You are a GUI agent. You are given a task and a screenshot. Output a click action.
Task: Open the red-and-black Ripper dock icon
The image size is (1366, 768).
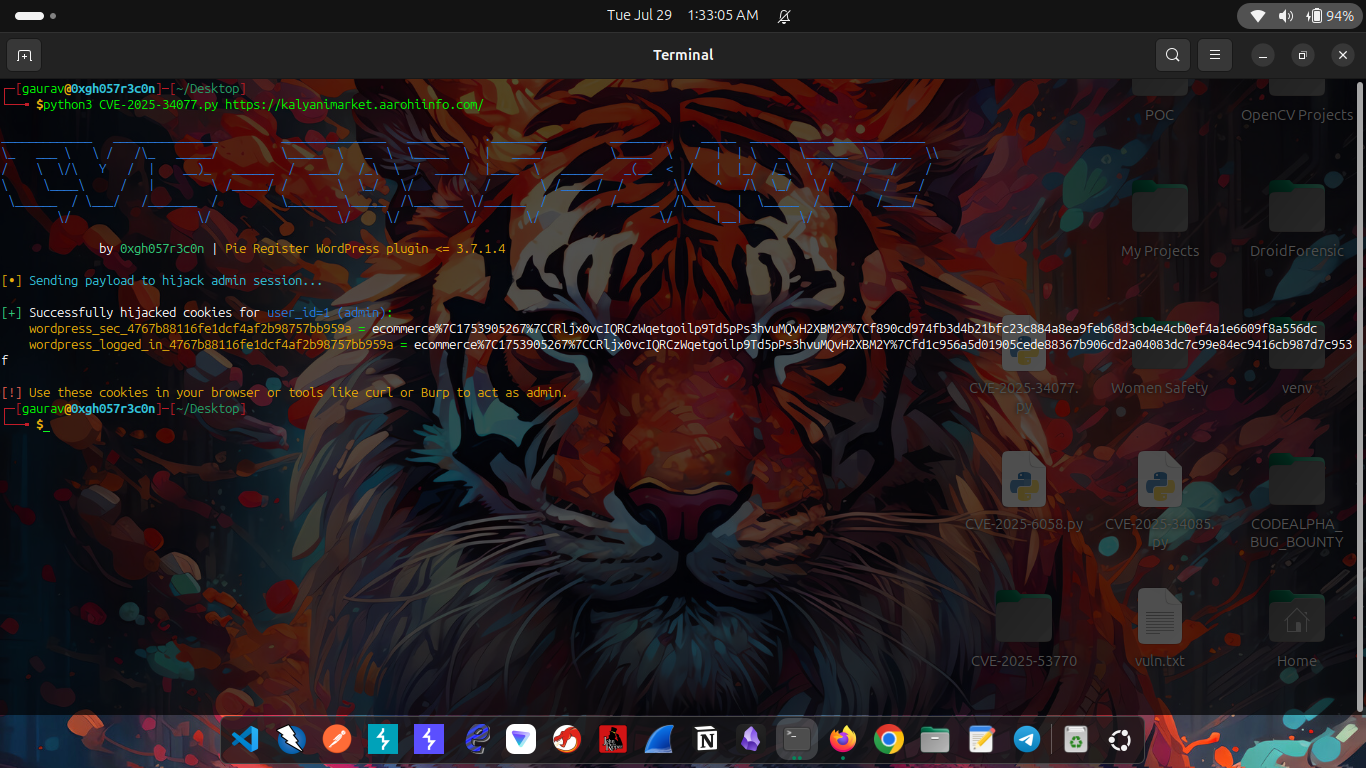point(613,739)
